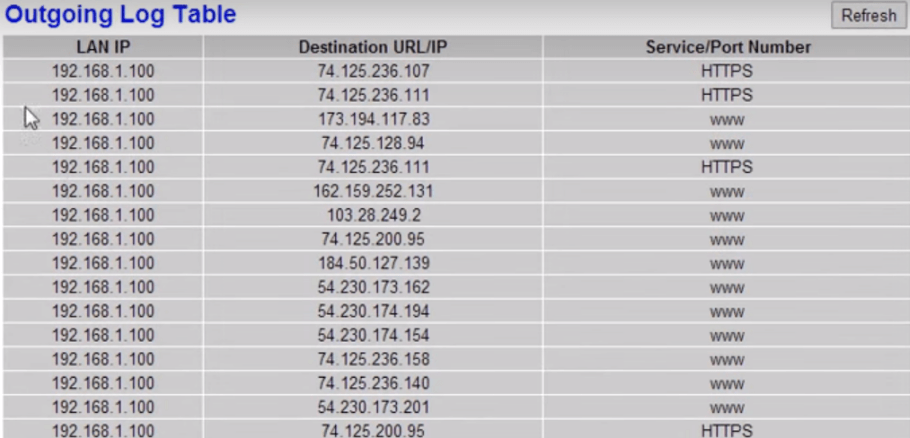Click destination IP 74.125.236.140
Screen dimensions: 910x438
point(373,383)
